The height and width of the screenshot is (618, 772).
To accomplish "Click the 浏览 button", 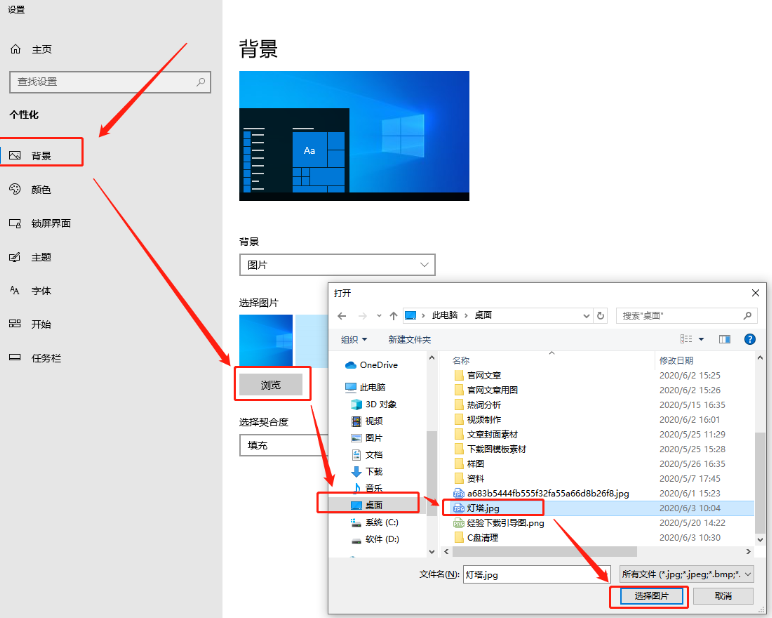I will click(270, 385).
